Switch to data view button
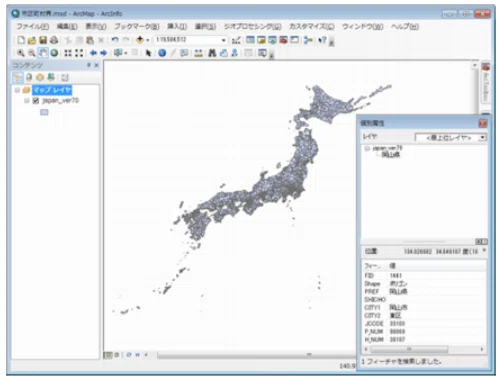499x378 pixels. coord(108,355)
